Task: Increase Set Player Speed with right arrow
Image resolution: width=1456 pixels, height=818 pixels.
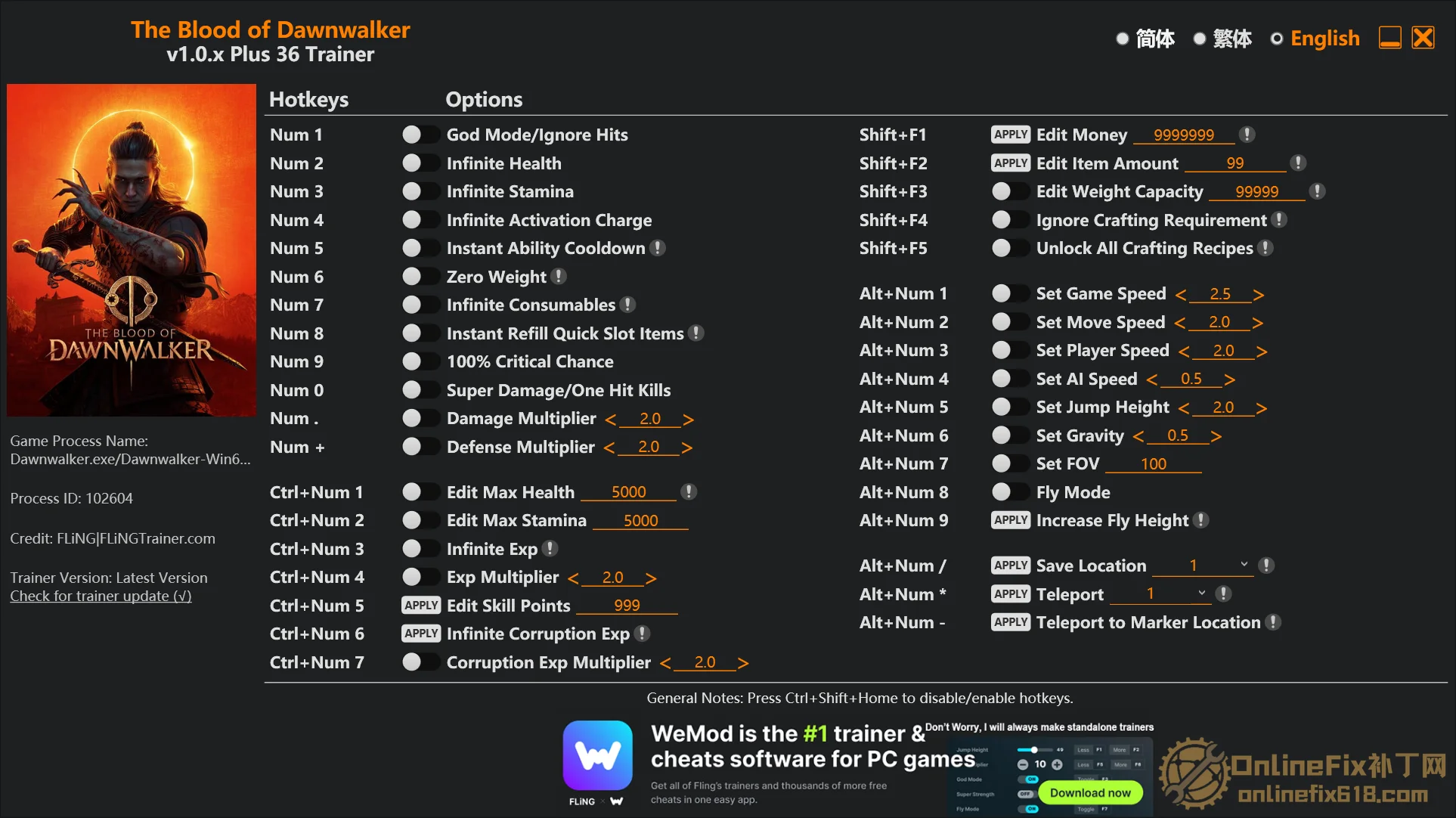Action: tap(1261, 352)
